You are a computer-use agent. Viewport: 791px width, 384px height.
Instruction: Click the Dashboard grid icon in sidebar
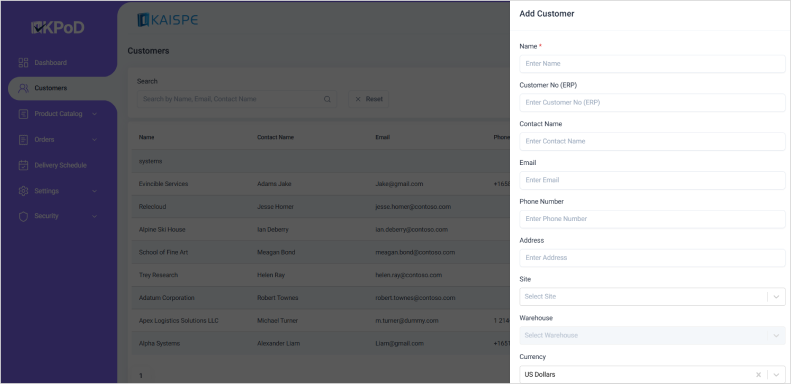23,63
